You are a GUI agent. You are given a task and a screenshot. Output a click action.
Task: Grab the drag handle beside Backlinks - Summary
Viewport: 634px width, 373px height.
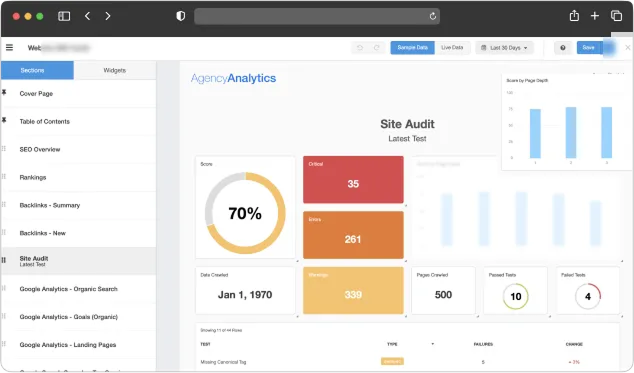tap(4, 205)
